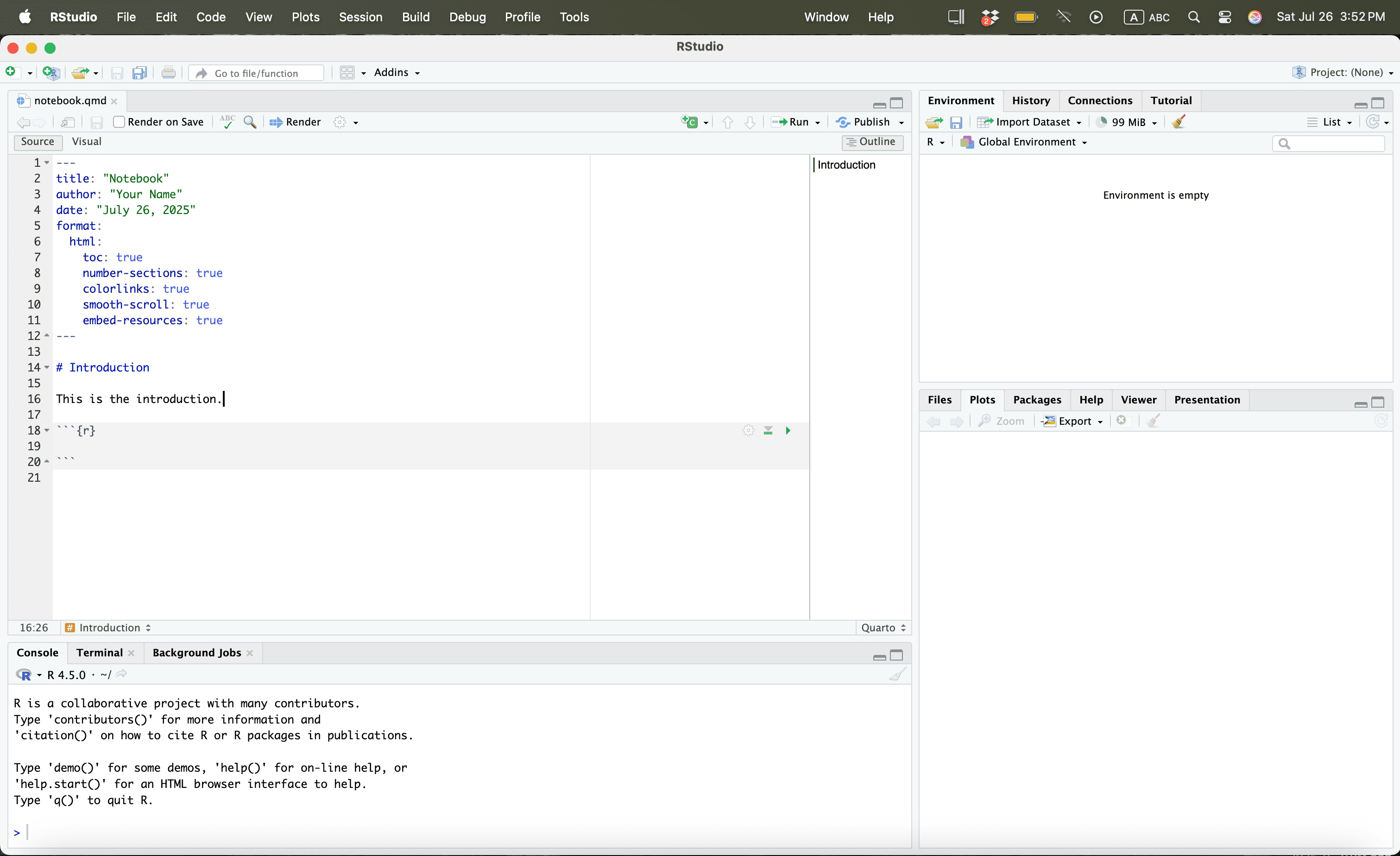The width and height of the screenshot is (1400, 856).
Task: Switch to the Terminal tab
Action: pos(100,652)
